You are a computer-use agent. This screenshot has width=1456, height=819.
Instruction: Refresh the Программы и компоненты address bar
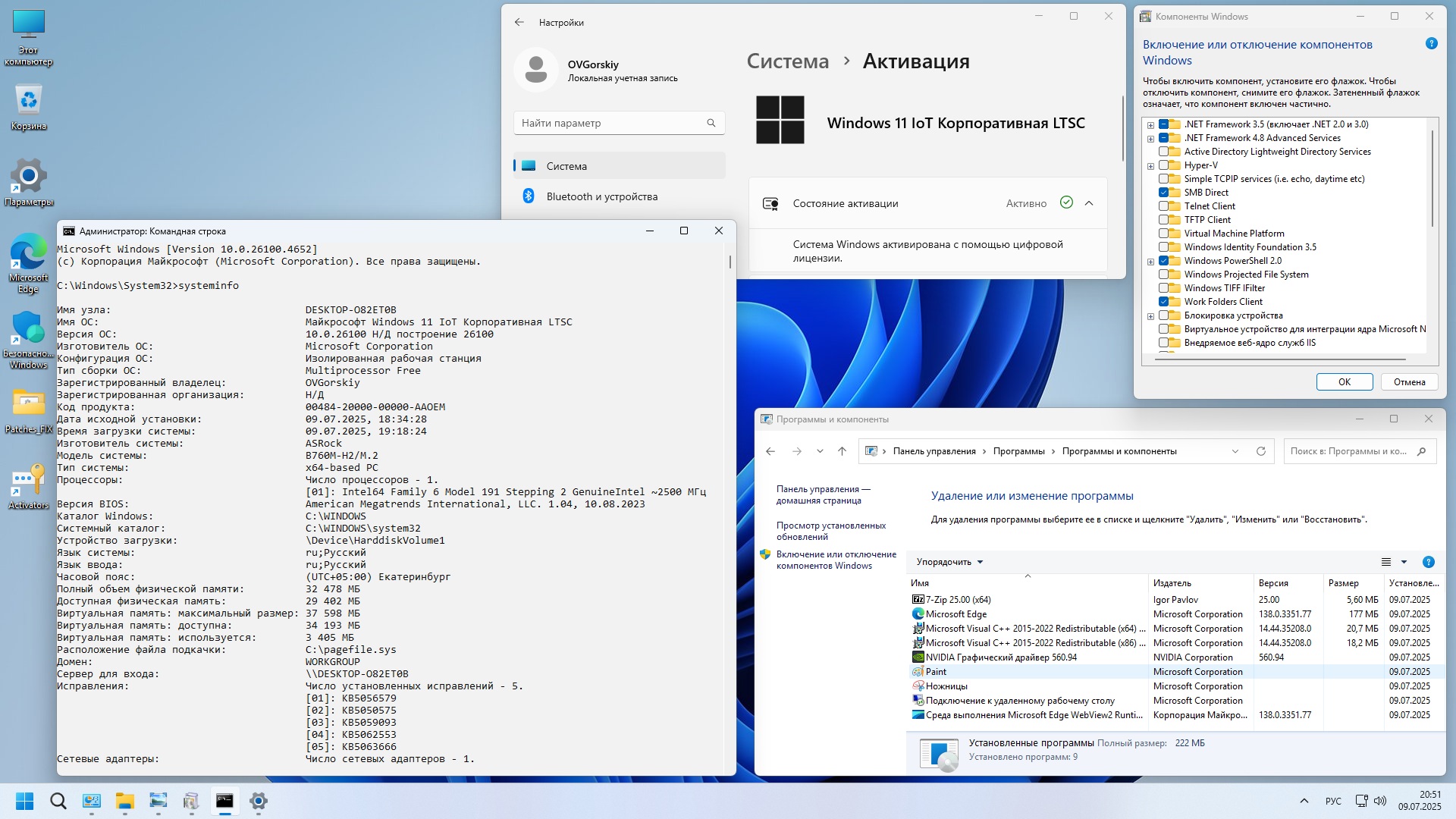tap(1261, 451)
